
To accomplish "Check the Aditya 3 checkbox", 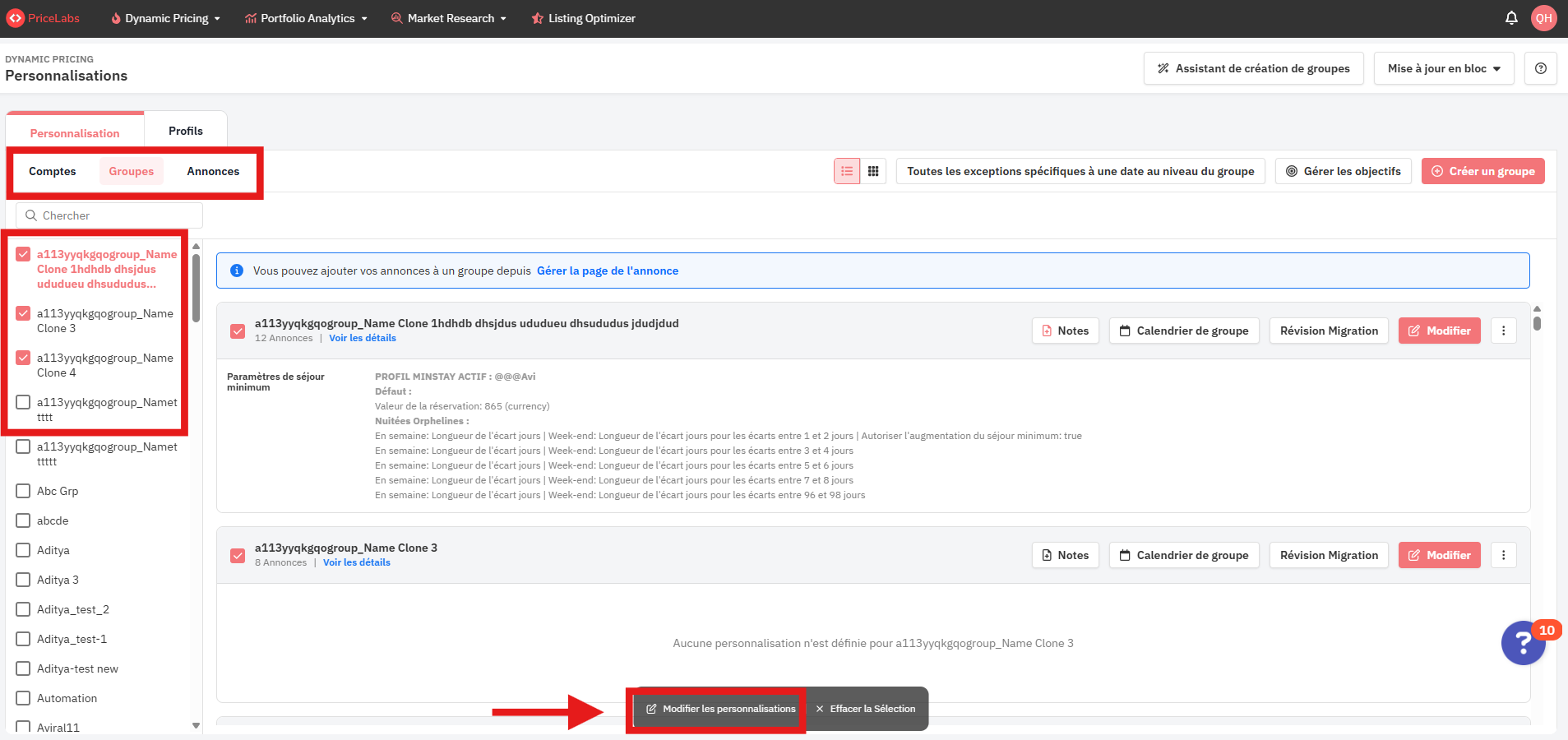I will pyautogui.click(x=23, y=580).
